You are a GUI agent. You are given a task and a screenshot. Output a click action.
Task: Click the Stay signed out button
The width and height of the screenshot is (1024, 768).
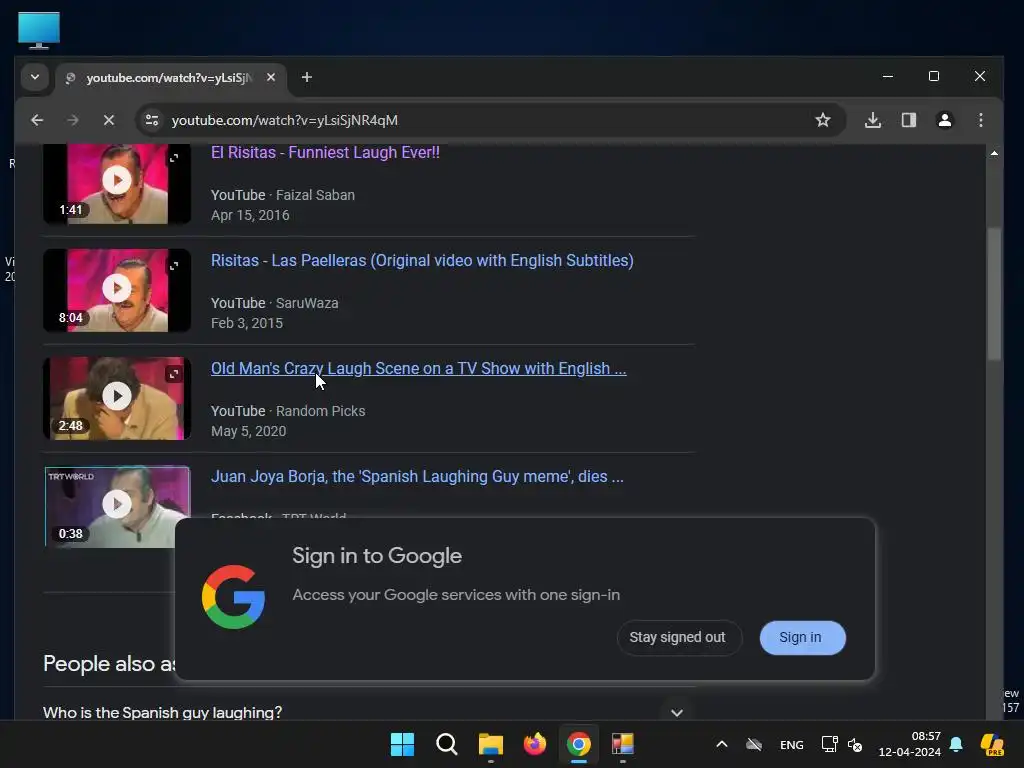coord(678,637)
